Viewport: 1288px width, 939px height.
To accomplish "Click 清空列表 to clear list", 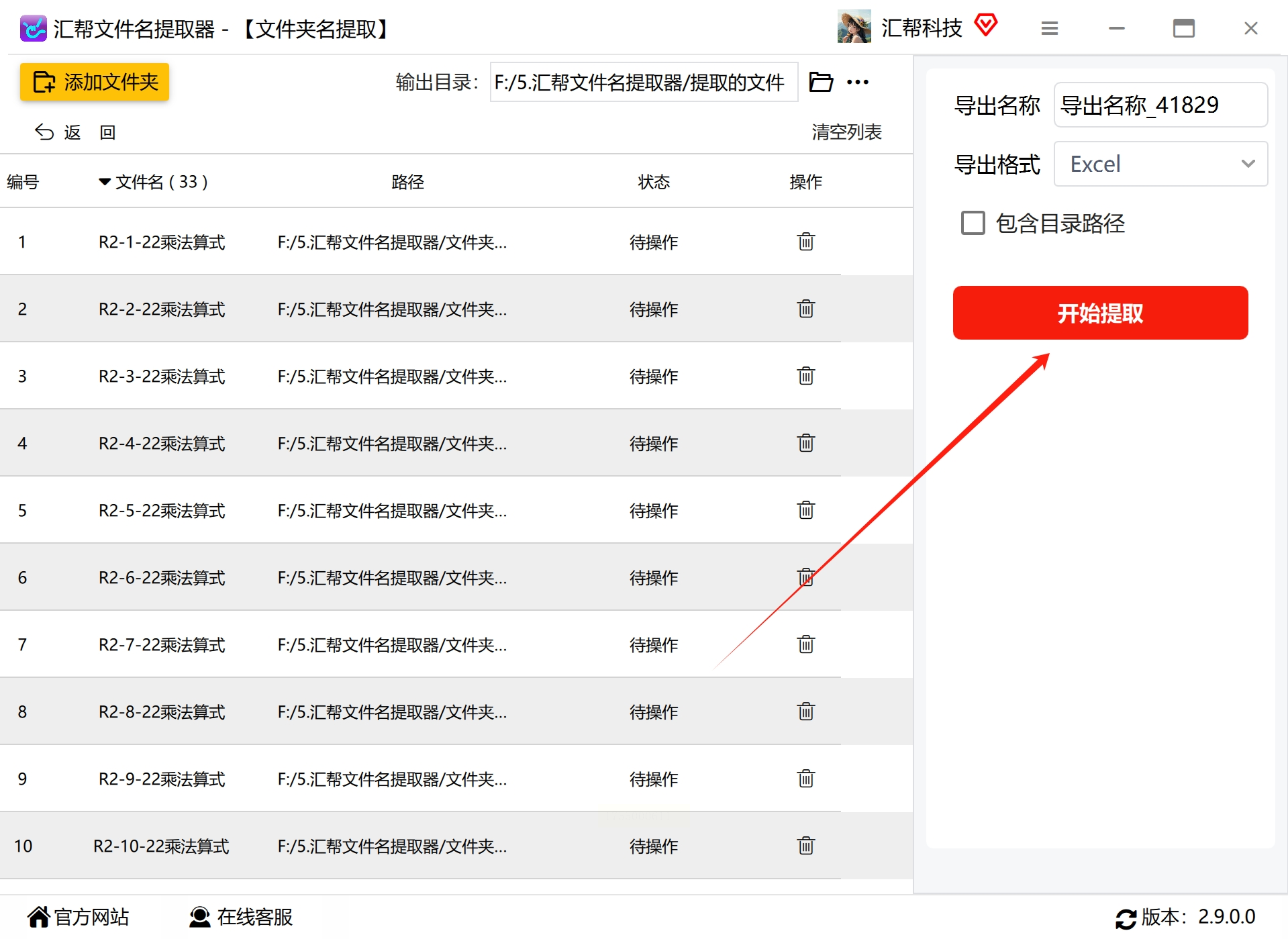I will [846, 132].
